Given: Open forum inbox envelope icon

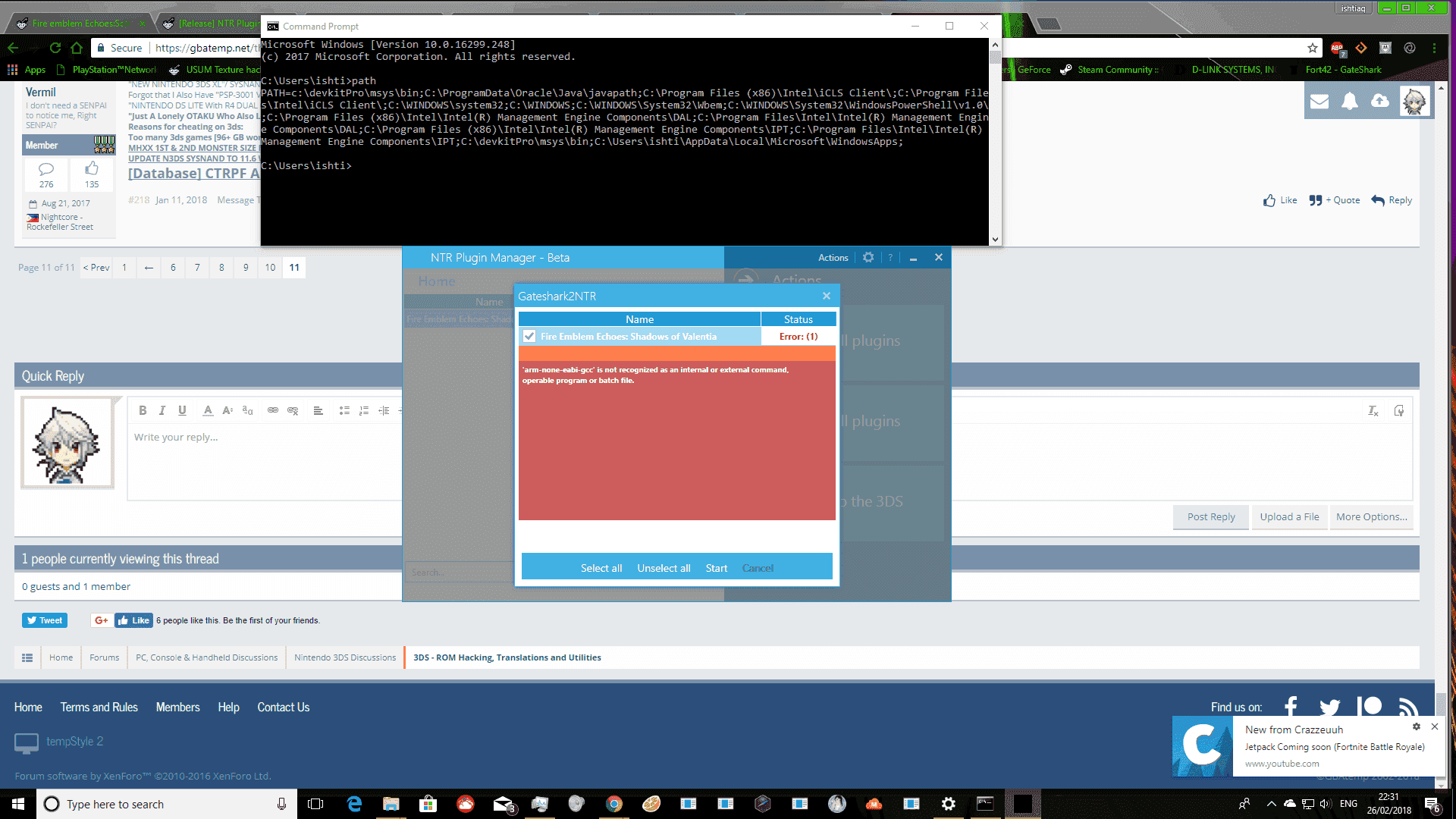Looking at the screenshot, I should pos(1319,101).
